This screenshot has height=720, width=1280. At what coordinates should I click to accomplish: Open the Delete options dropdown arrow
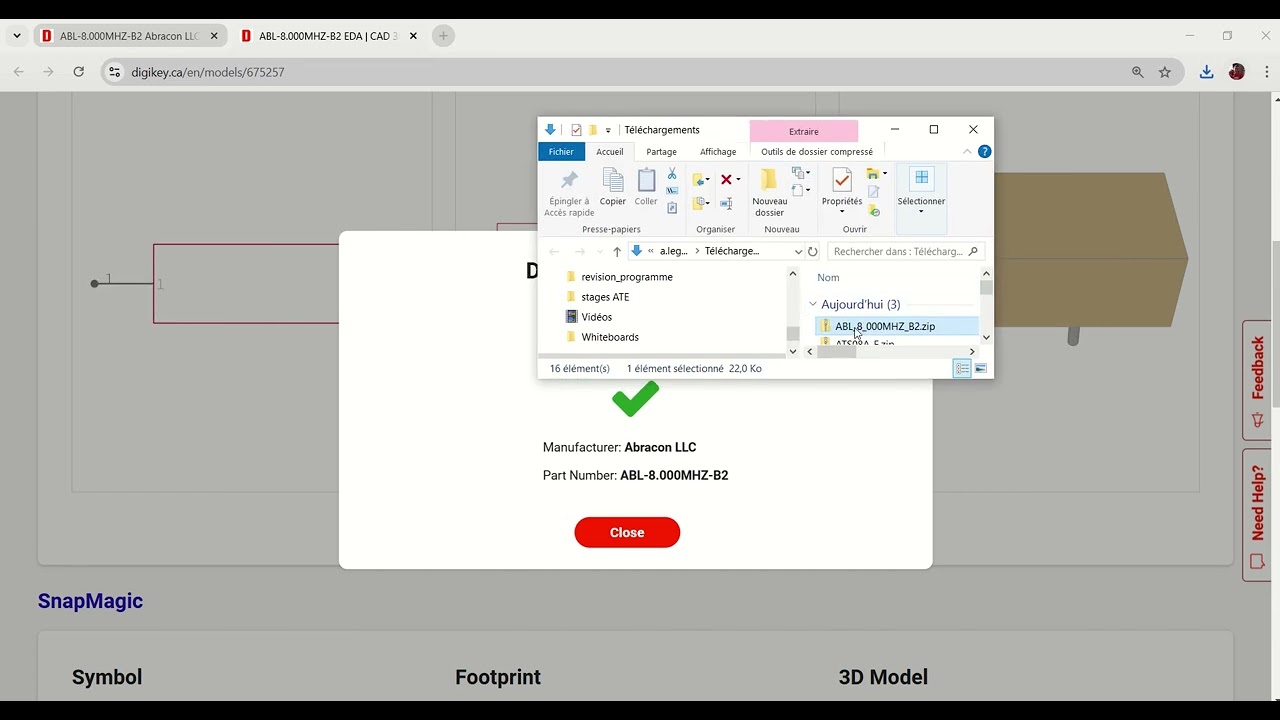[x=738, y=180]
